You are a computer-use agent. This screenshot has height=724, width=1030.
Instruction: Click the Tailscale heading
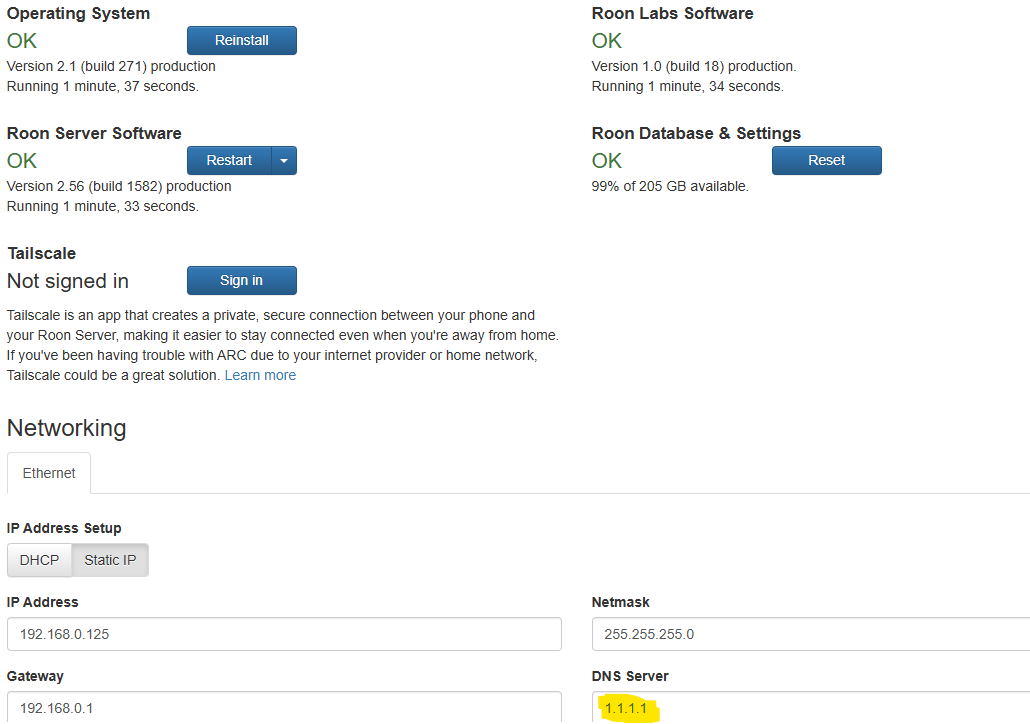point(41,254)
